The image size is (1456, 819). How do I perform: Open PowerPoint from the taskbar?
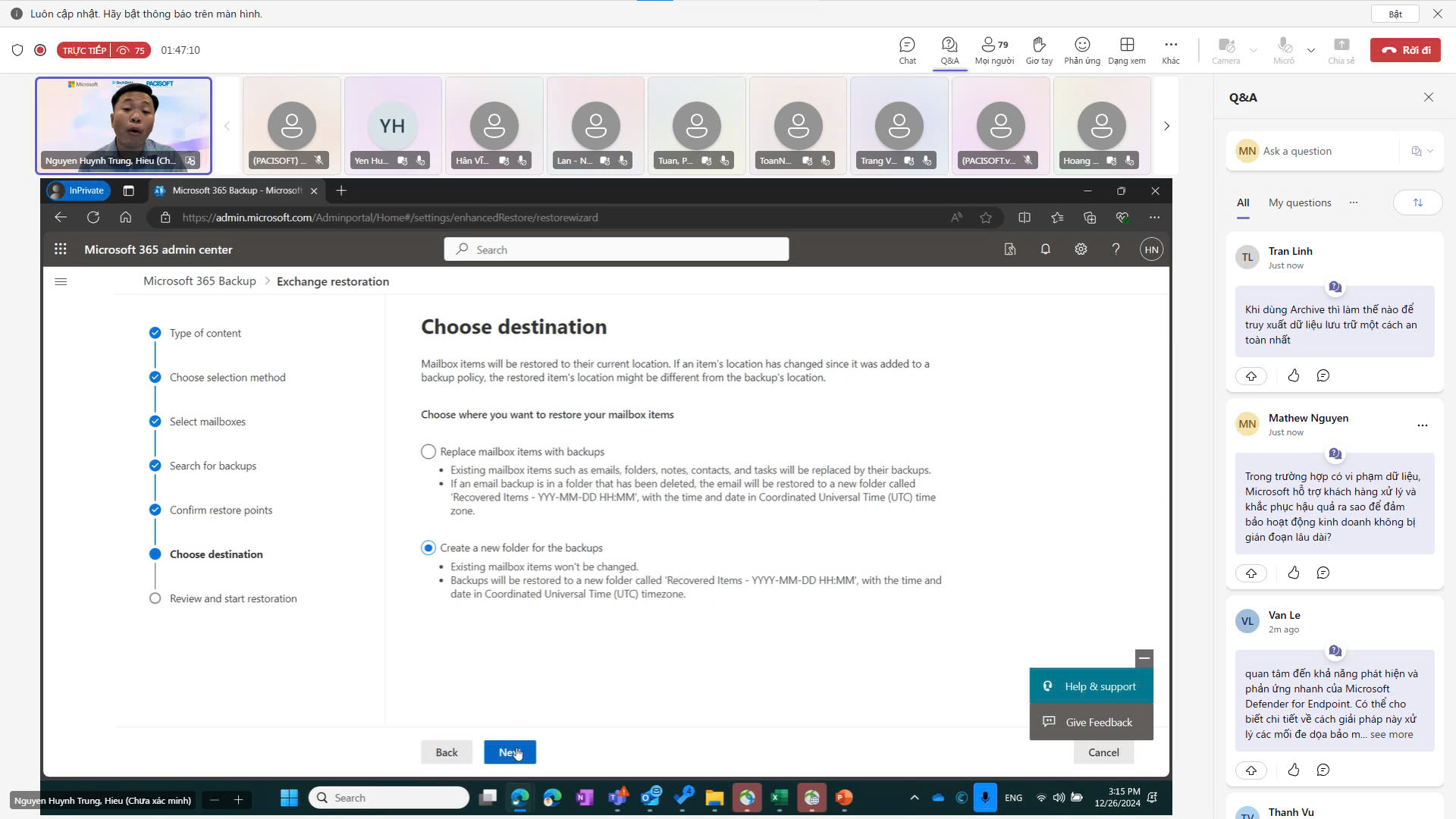[844, 798]
